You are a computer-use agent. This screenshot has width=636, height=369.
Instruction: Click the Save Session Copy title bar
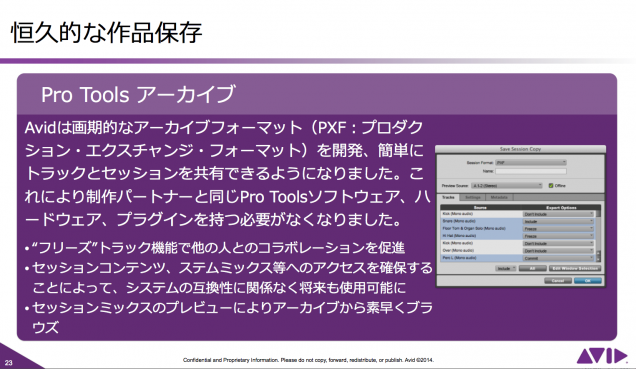(520, 149)
